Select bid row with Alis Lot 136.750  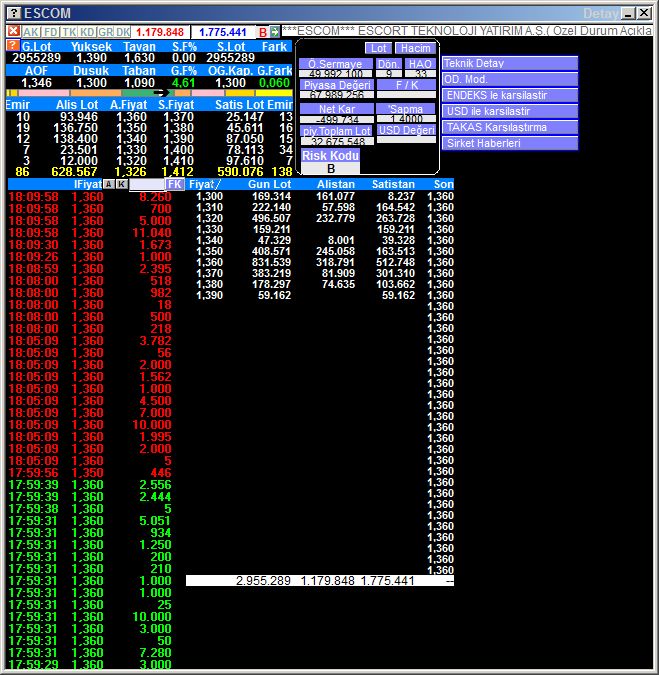click(x=149, y=128)
